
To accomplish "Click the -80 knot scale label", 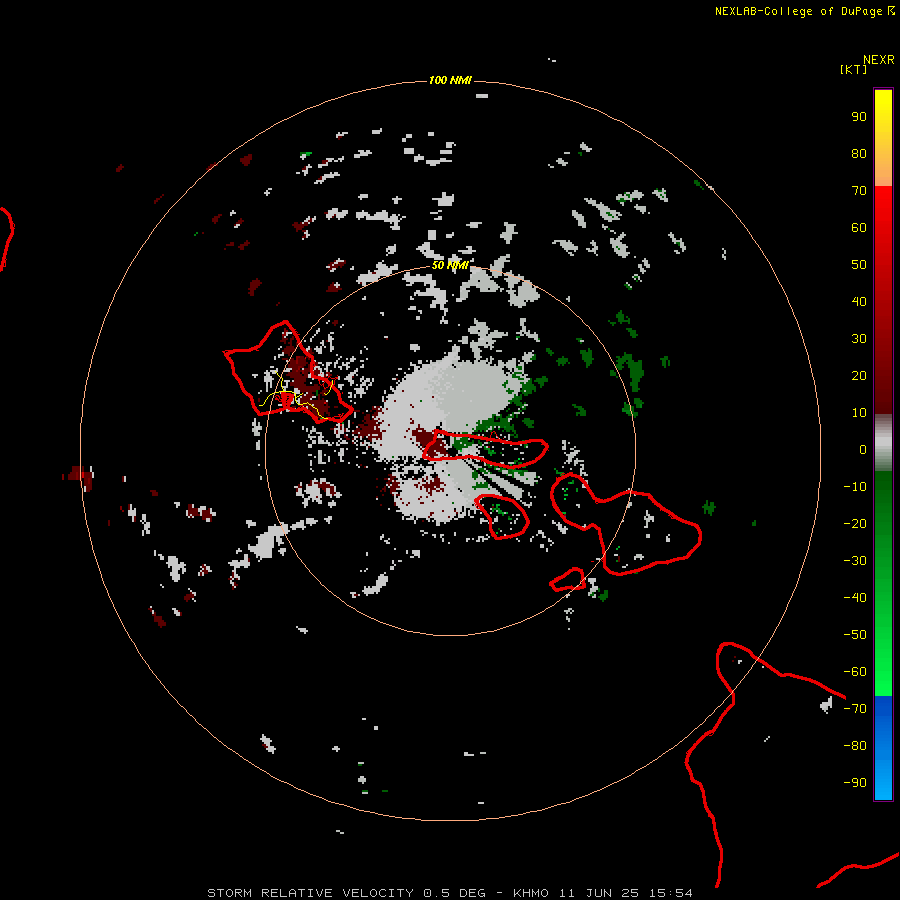I will click(x=855, y=746).
